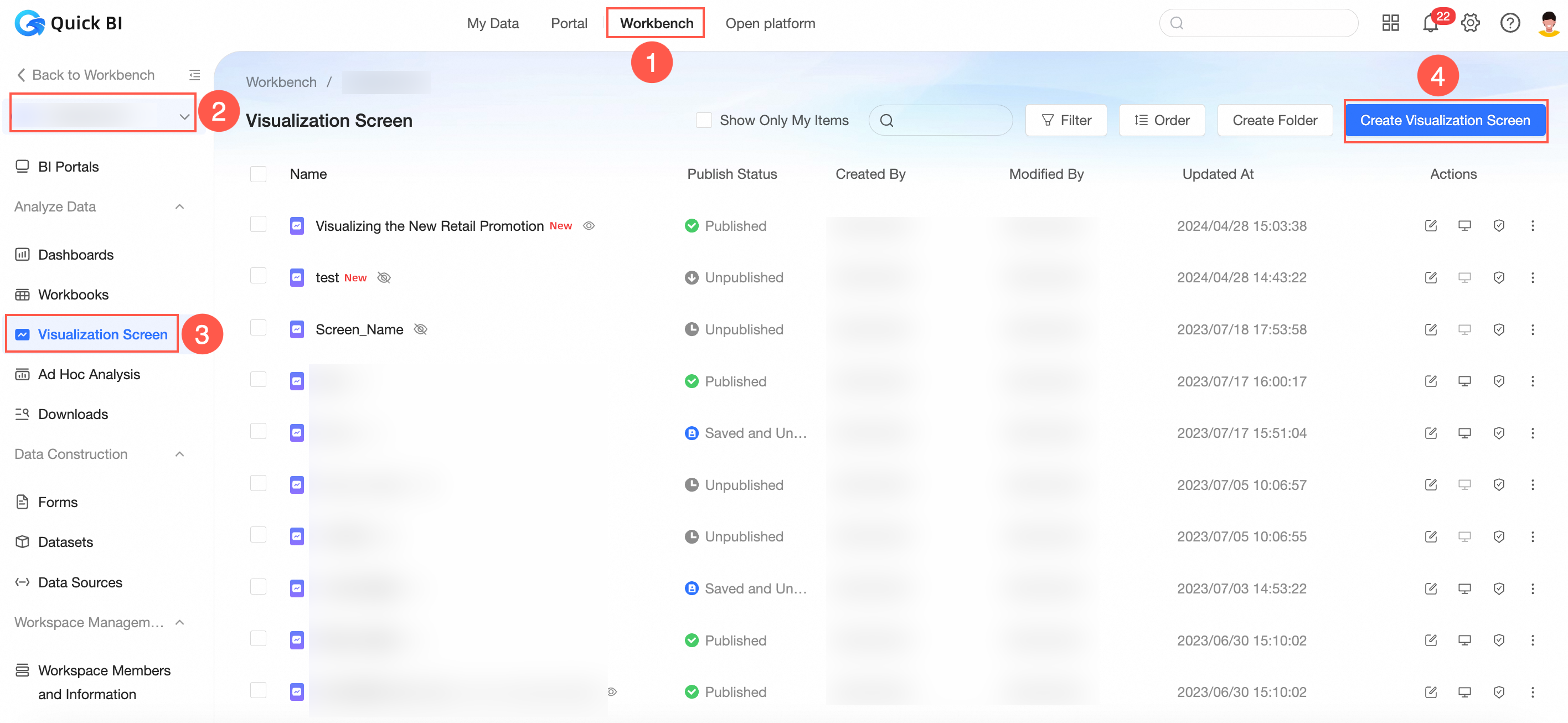This screenshot has width=1568, height=723.
Task: Enable Show Only My Items checkbox
Action: click(x=704, y=121)
